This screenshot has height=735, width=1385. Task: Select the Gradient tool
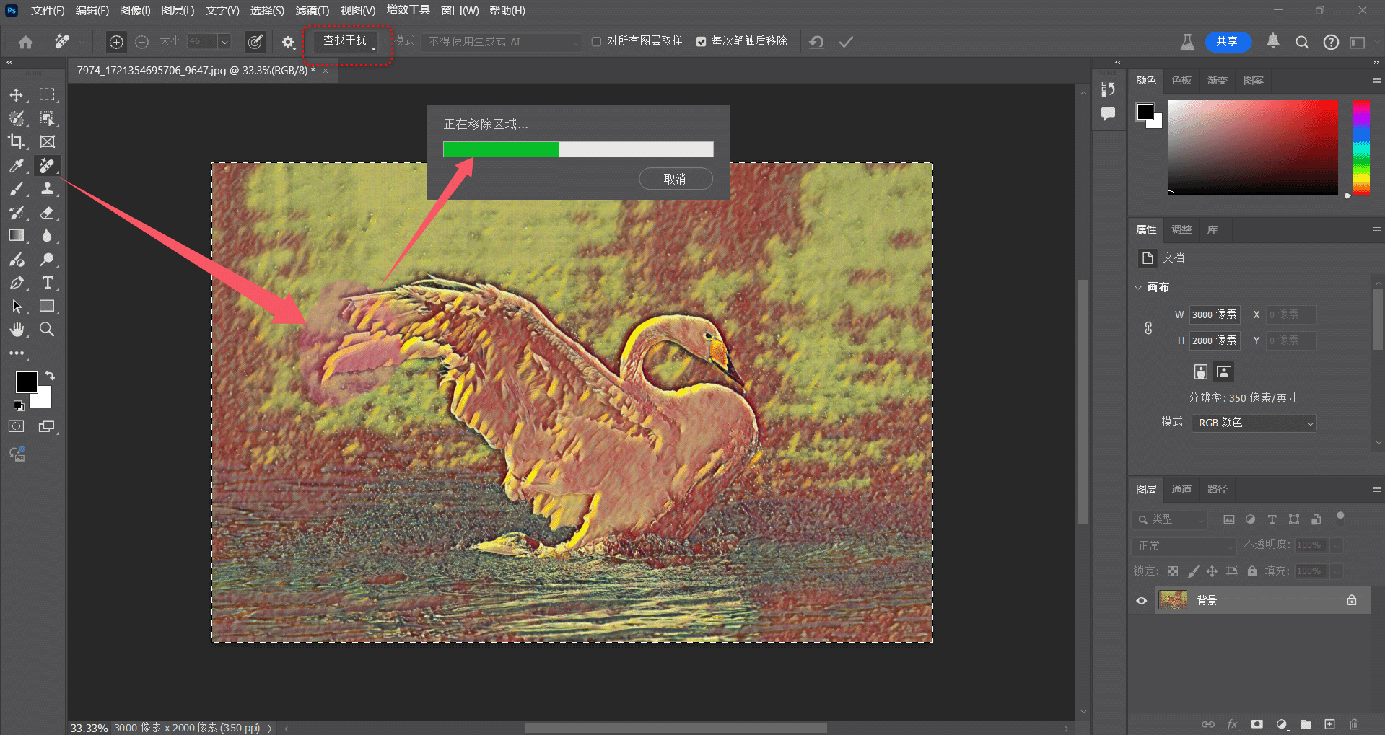click(17, 235)
